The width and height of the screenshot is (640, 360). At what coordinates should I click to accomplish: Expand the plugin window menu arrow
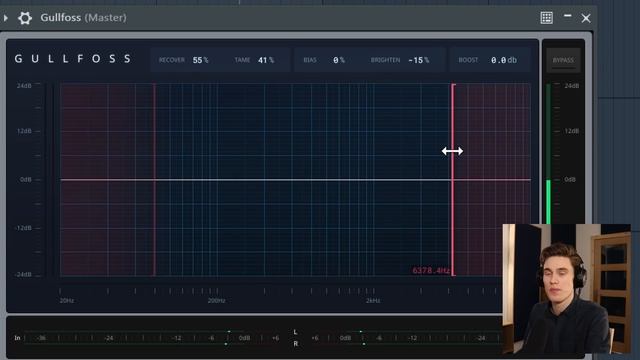(x=6, y=18)
